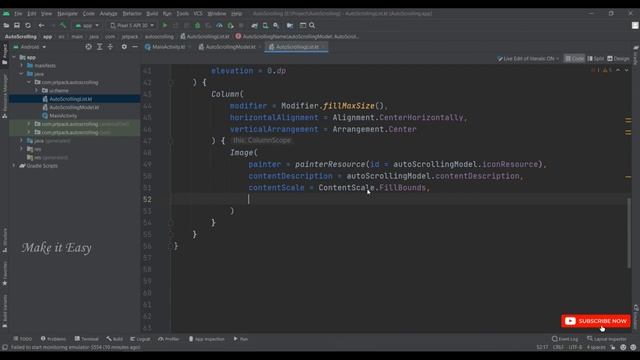The width and height of the screenshot is (640, 360).
Task: Click the Sync Project with Gradle icon
Action: click(x=255, y=25)
